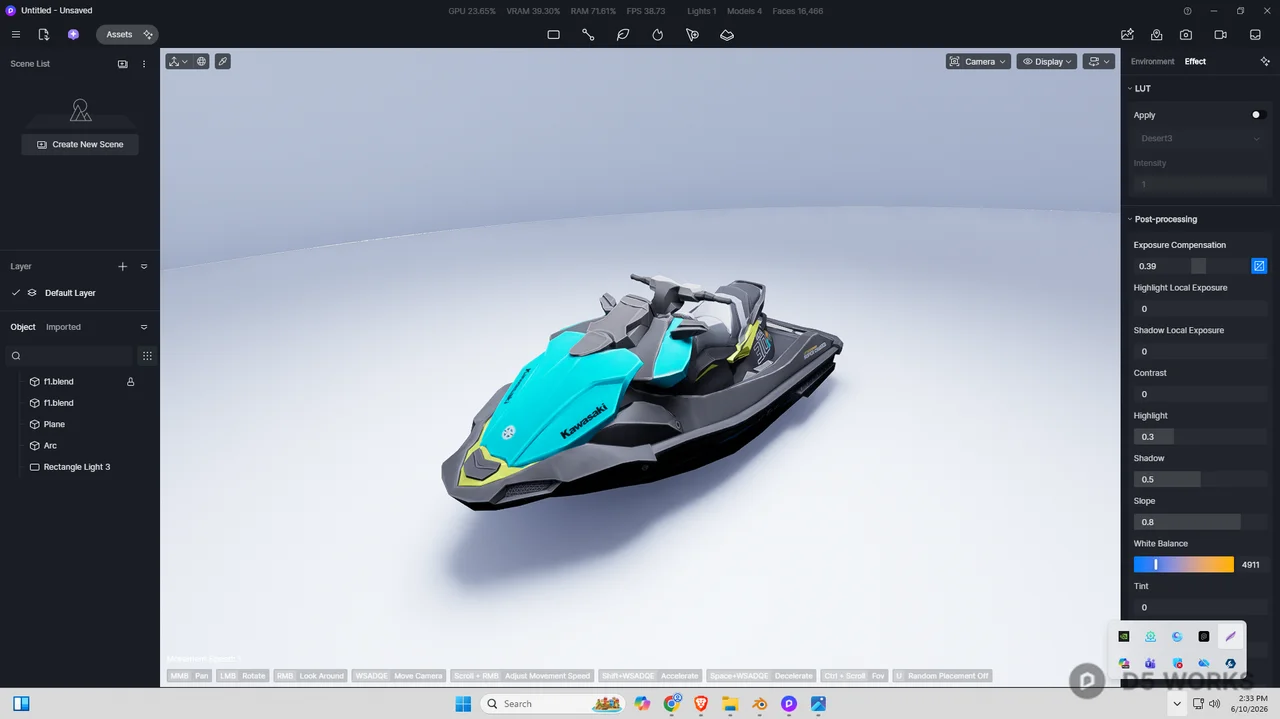Click the sparkle presets icon in Effect panel
This screenshot has height=719, width=1280.
coord(1265,61)
